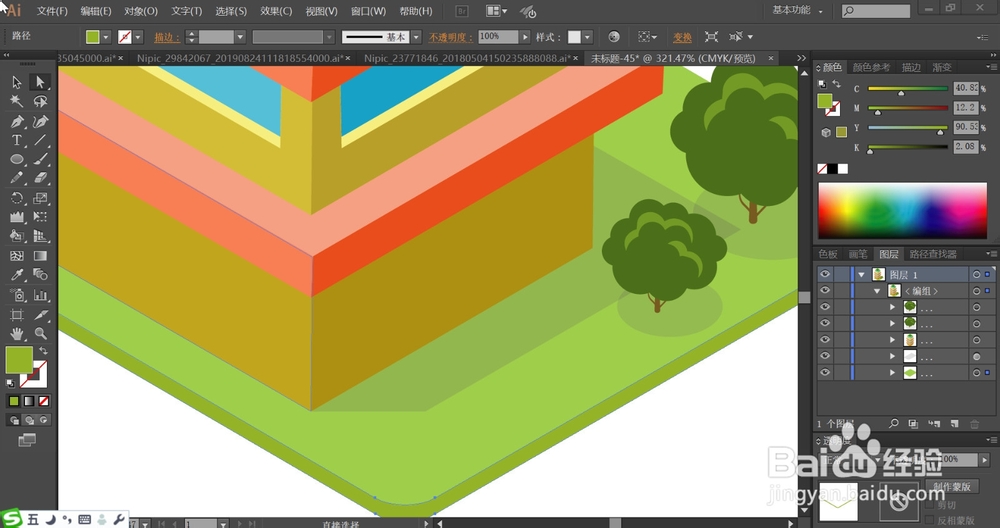Hide the third sublayer under <编组>
Viewport: 1000px width, 528px height.
click(x=825, y=340)
